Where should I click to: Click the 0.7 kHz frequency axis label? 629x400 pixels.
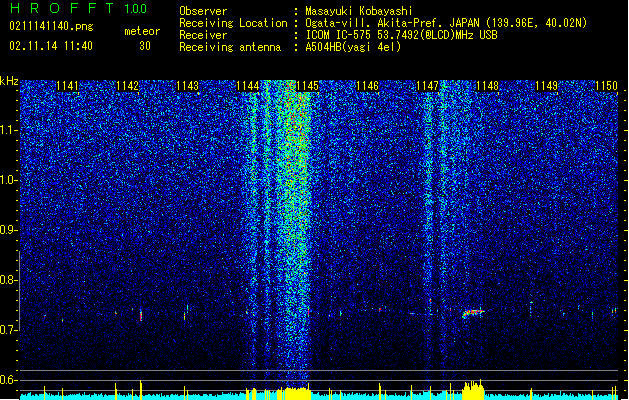click(x=8, y=330)
